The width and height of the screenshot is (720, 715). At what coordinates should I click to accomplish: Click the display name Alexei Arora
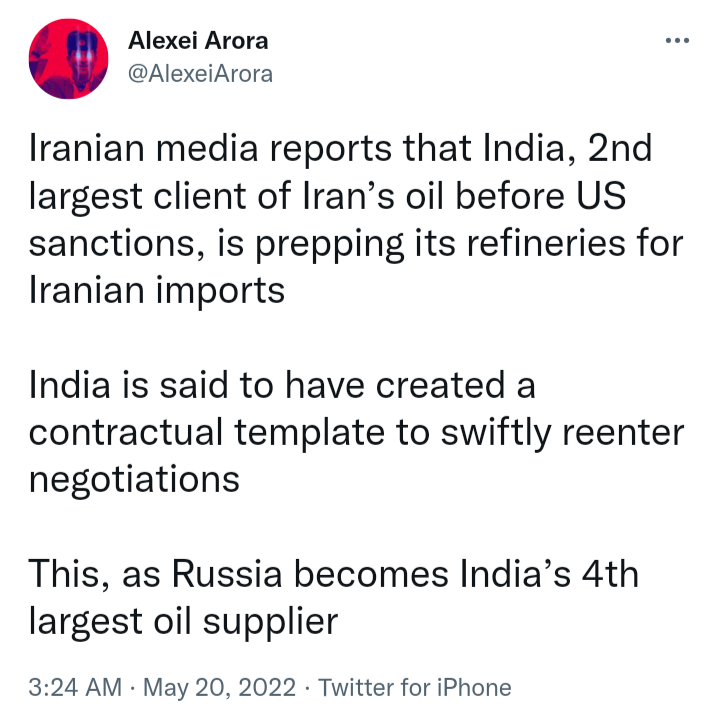tap(198, 41)
